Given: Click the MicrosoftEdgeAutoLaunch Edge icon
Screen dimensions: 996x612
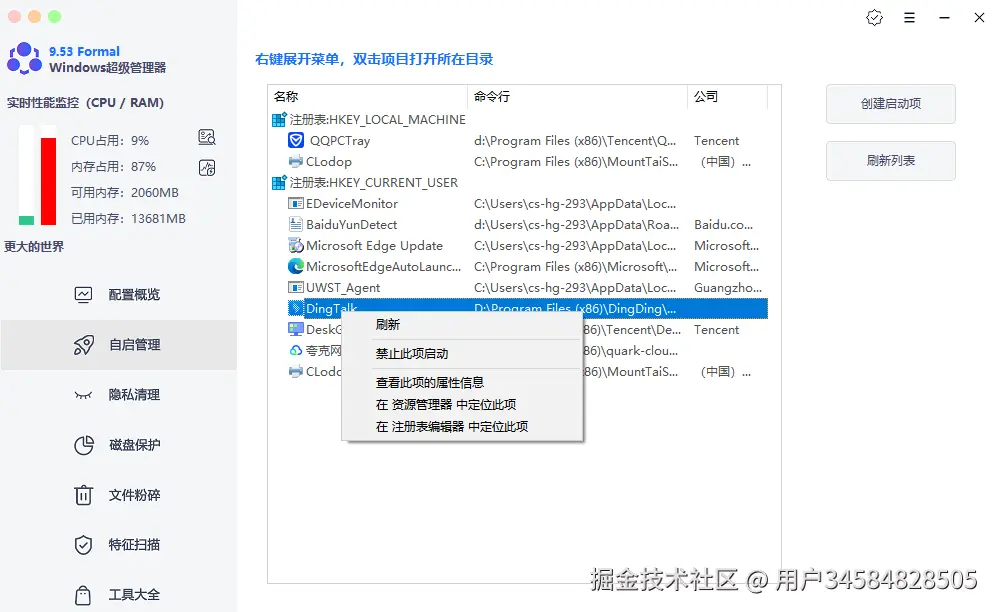Looking at the screenshot, I should tap(296, 266).
